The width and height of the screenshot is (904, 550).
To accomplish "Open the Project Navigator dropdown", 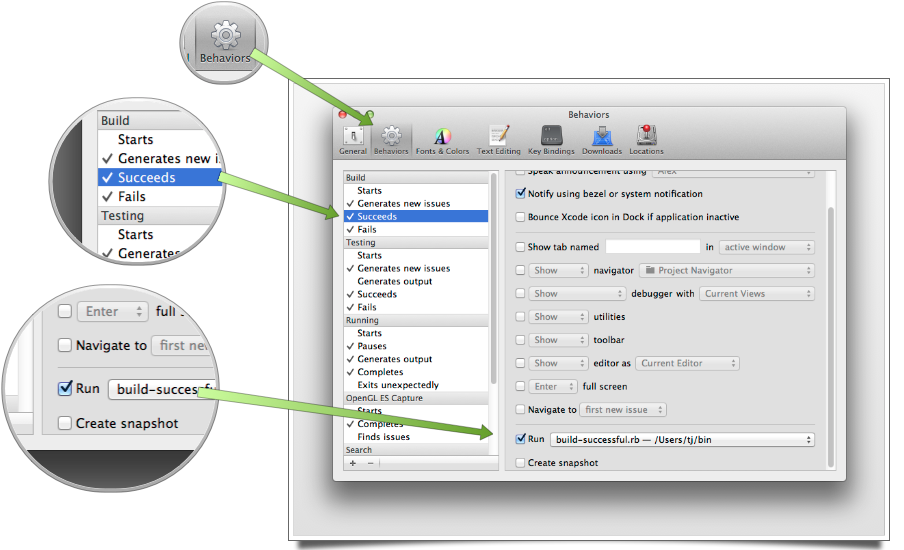I will tap(727, 270).
